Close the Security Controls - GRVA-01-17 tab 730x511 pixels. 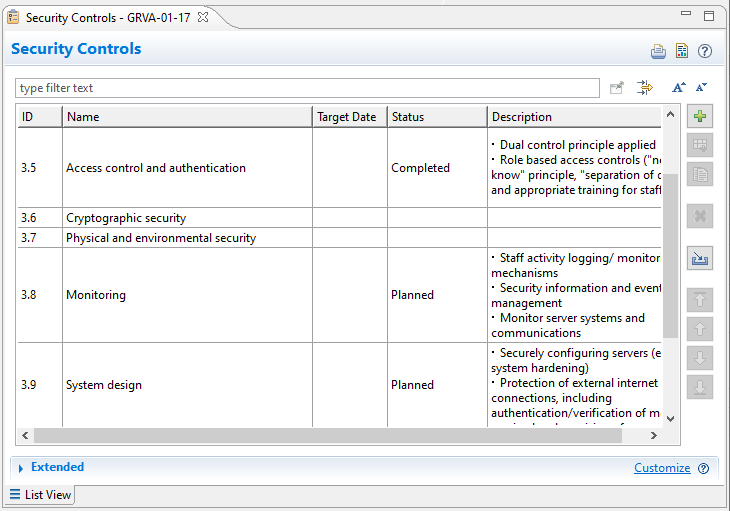tap(203, 17)
